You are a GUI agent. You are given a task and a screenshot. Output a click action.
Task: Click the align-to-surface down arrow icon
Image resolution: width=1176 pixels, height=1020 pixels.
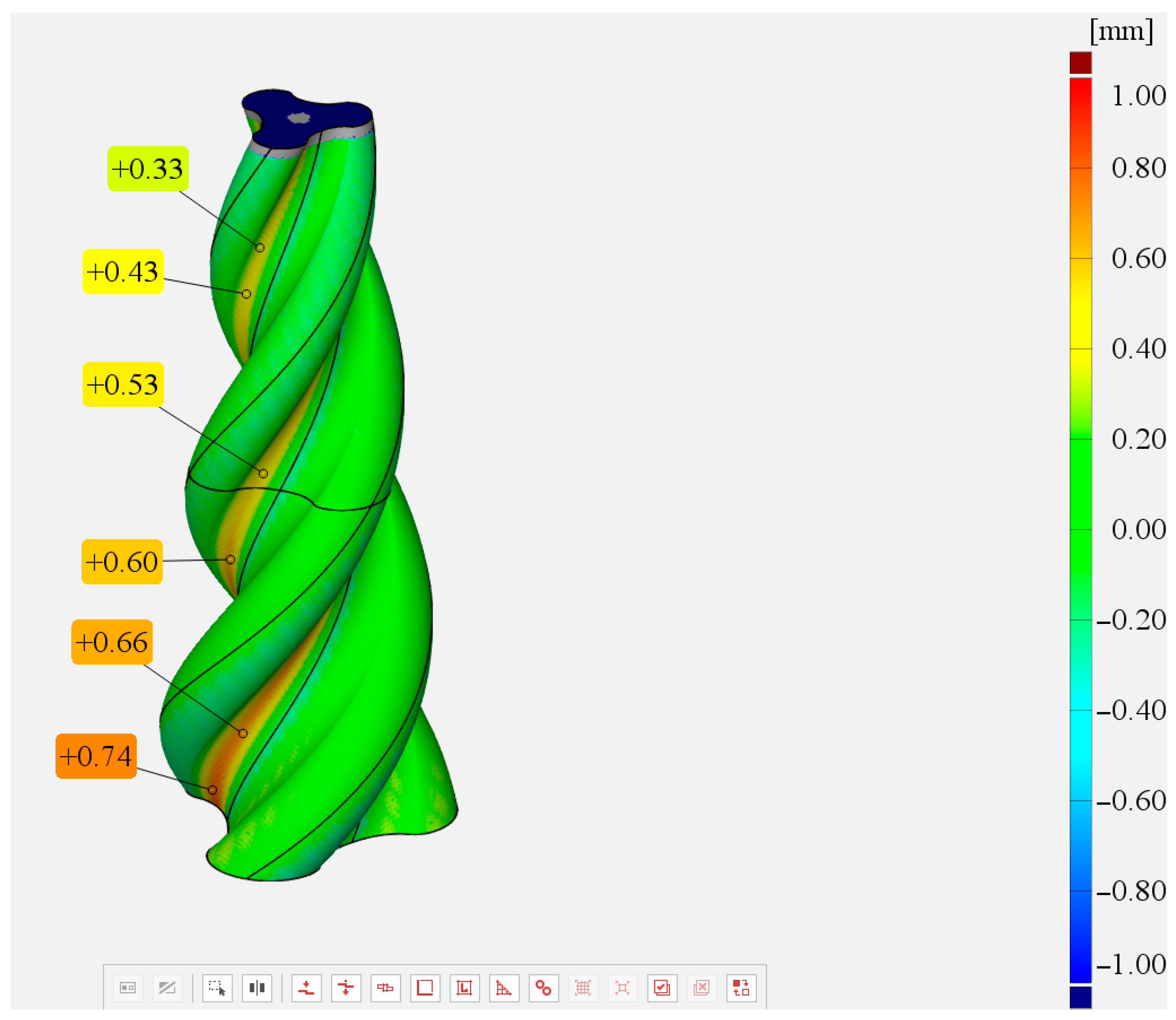pyautogui.click(x=306, y=988)
